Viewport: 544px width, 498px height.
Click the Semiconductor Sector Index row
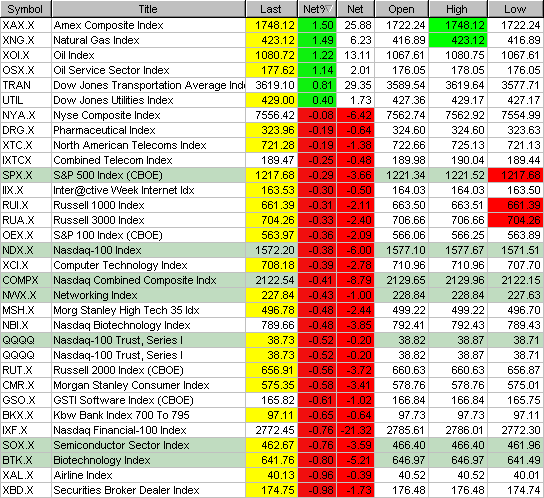(x=272, y=445)
